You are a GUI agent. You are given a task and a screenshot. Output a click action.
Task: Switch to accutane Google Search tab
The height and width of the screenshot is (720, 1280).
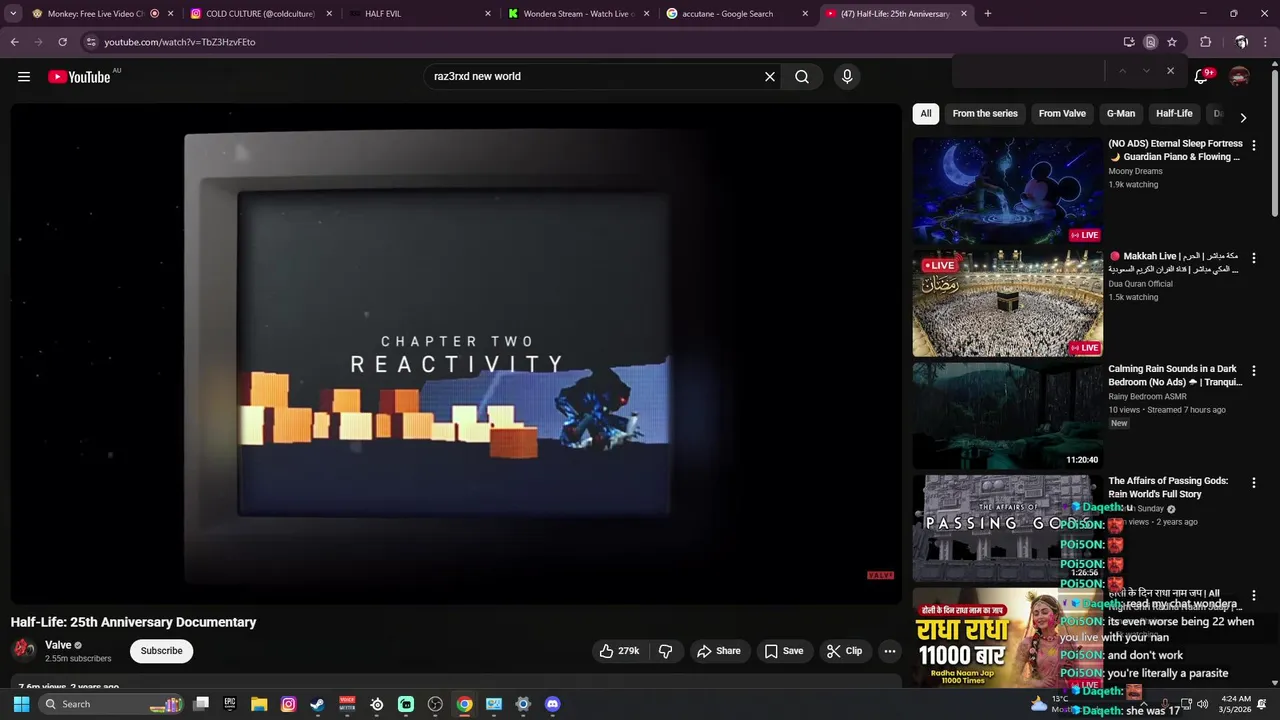737,14
